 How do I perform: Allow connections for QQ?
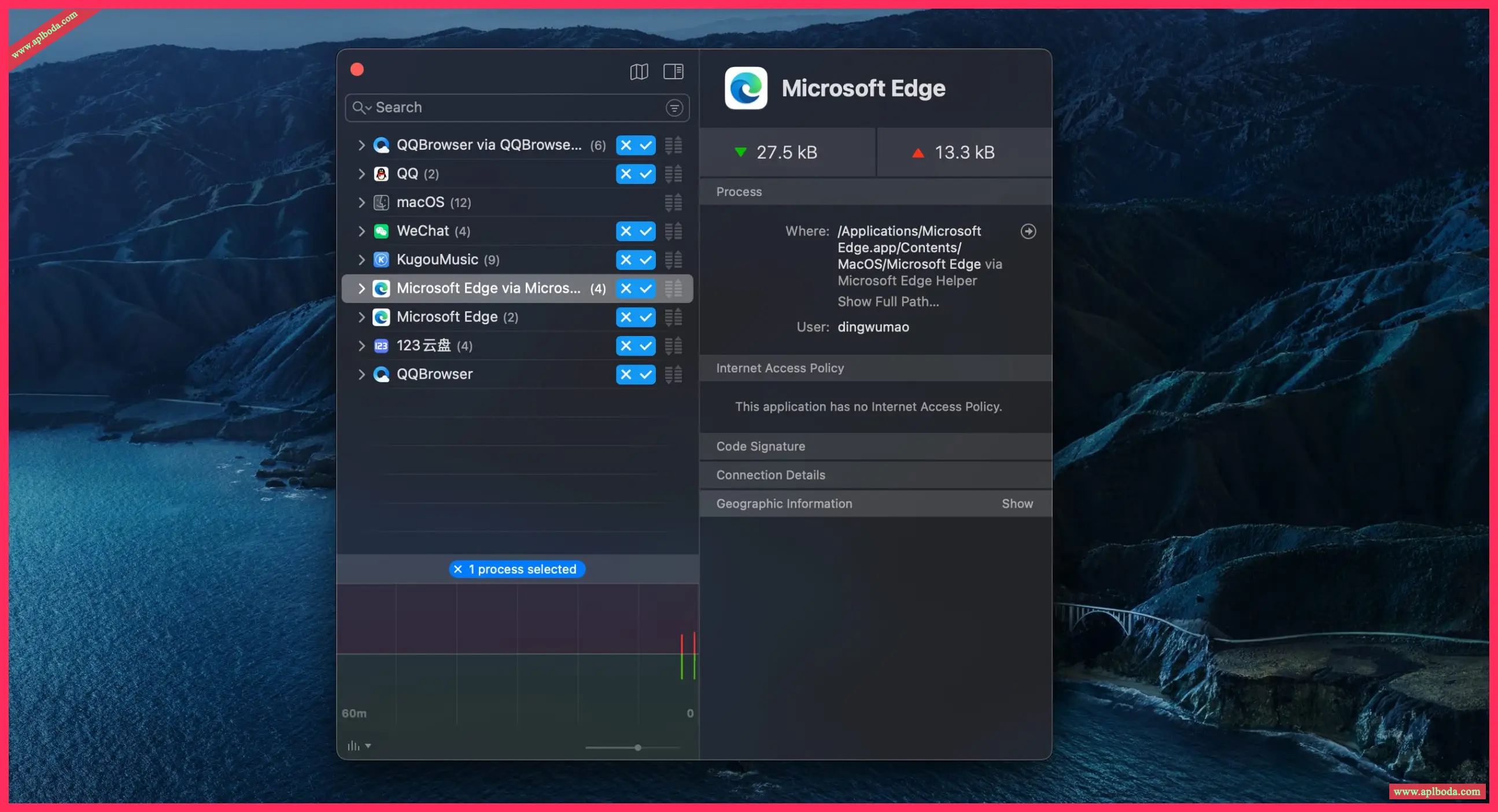[x=645, y=174]
